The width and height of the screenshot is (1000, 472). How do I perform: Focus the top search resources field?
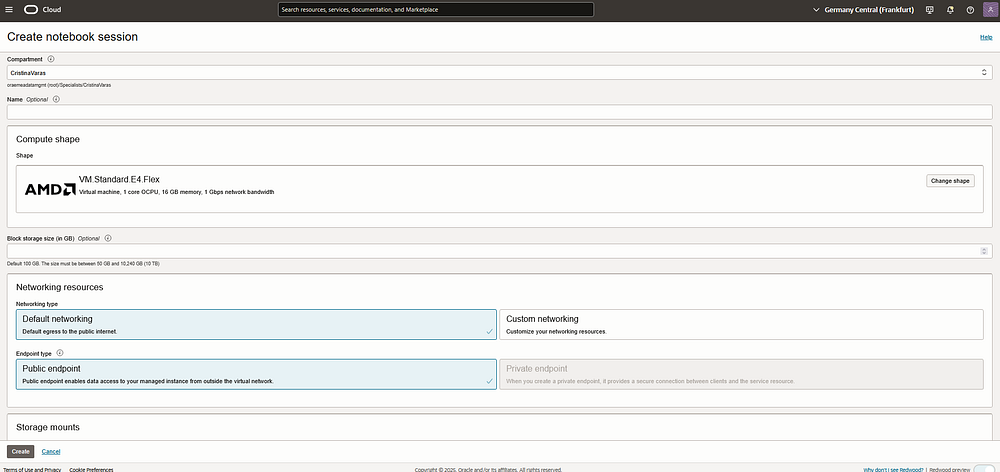tap(436, 10)
